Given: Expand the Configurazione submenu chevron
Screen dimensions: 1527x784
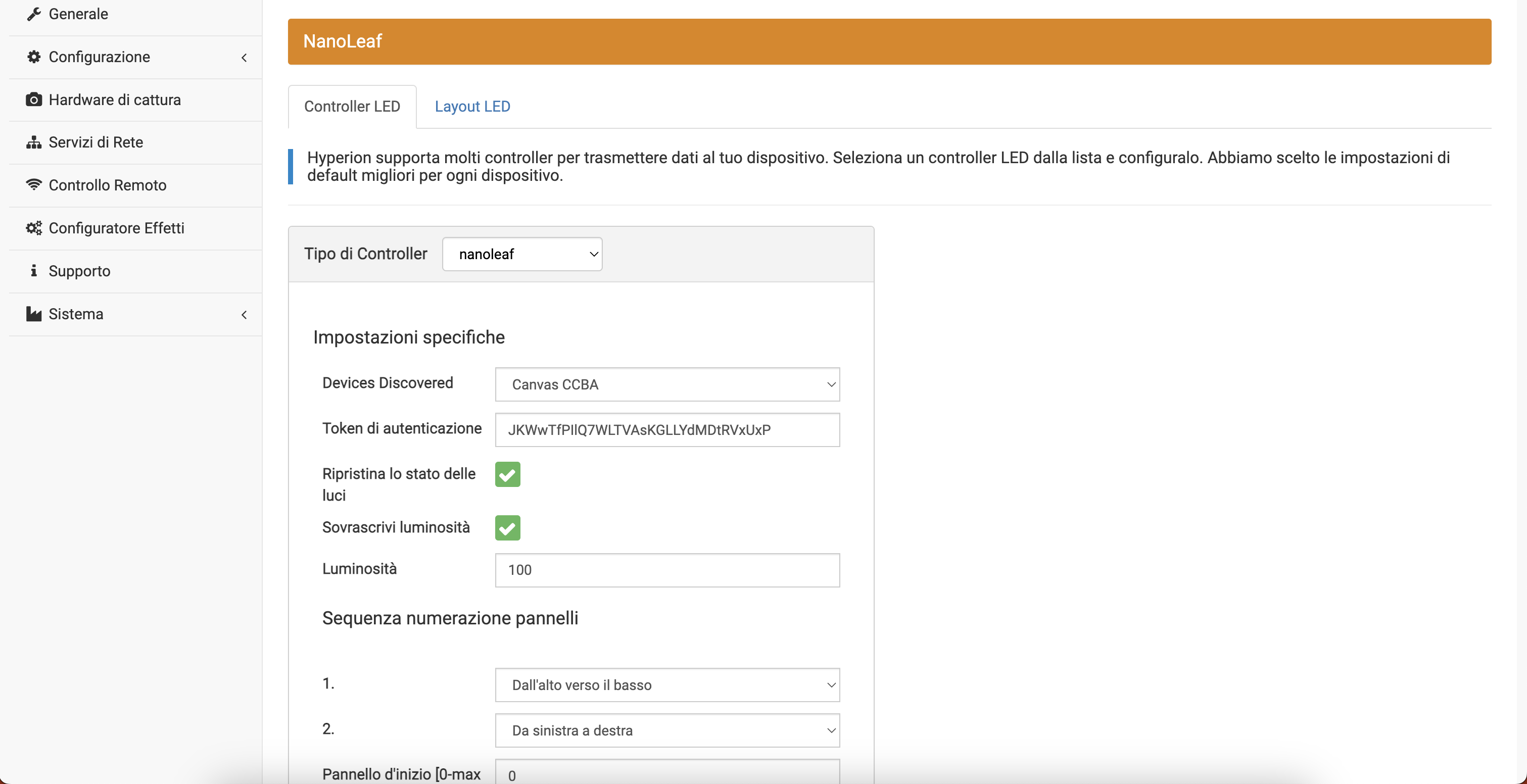Looking at the screenshot, I should 244,58.
